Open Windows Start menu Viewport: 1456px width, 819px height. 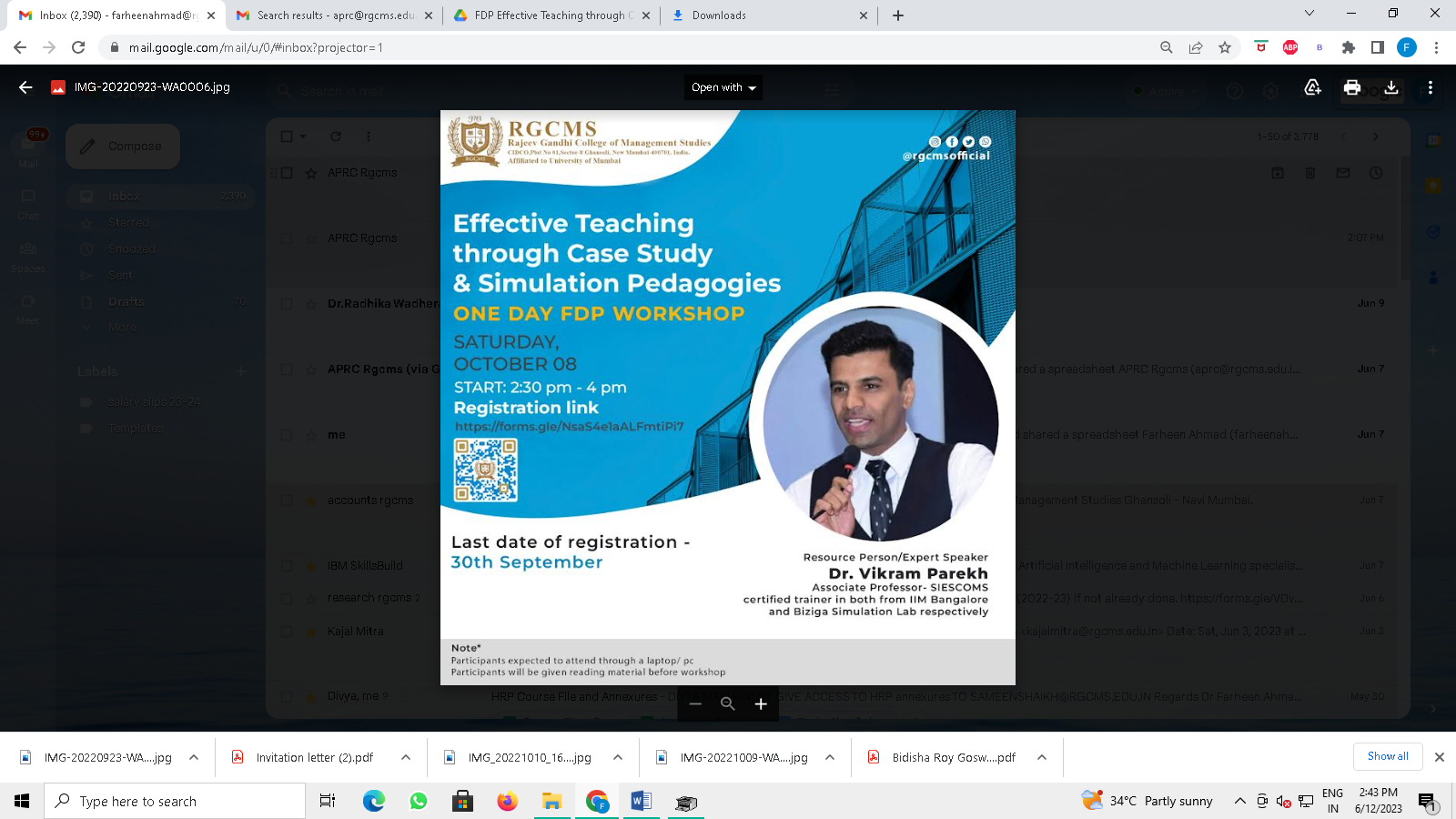(22, 801)
